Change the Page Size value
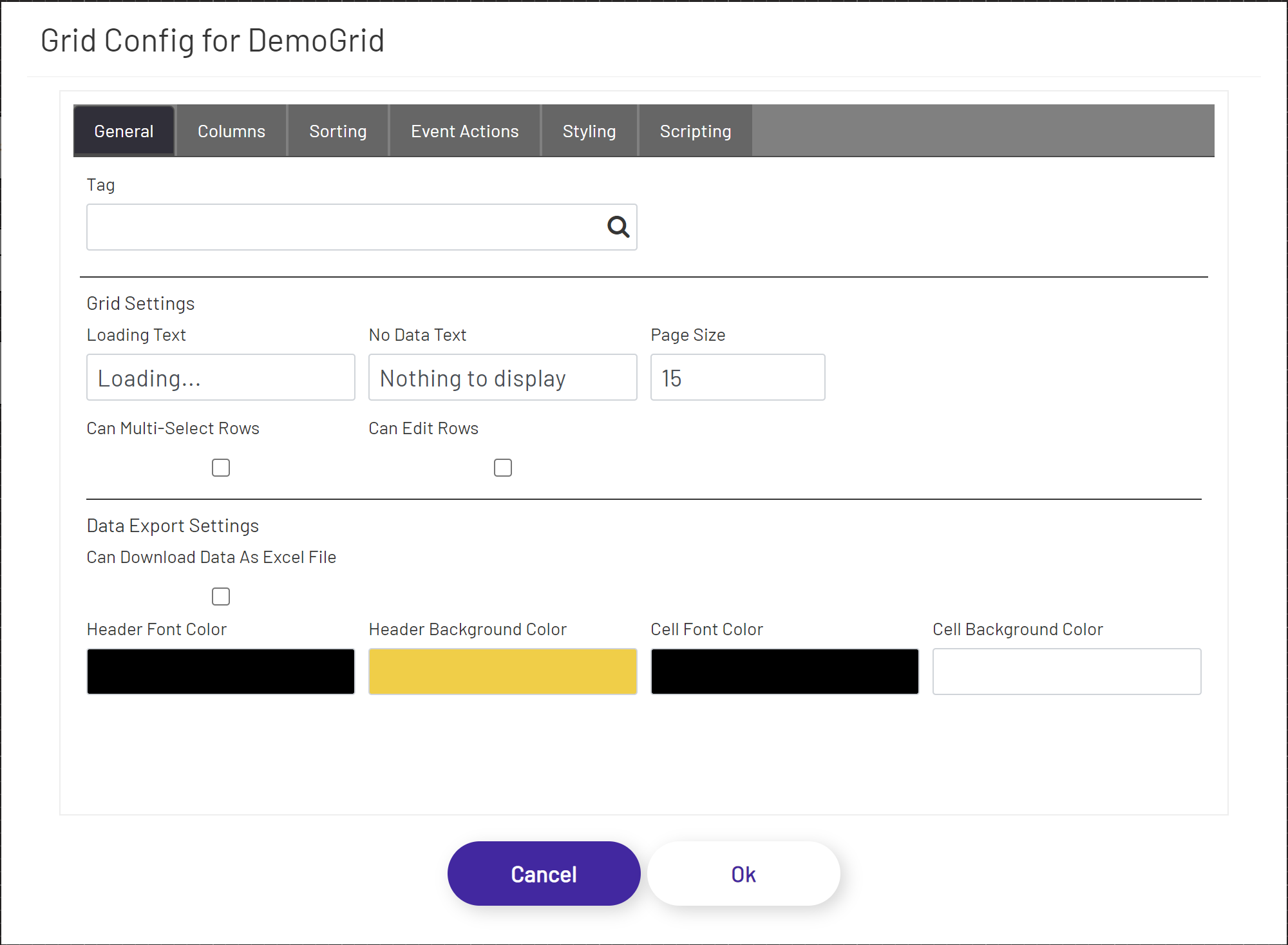This screenshot has width=1288, height=945. click(737, 377)
